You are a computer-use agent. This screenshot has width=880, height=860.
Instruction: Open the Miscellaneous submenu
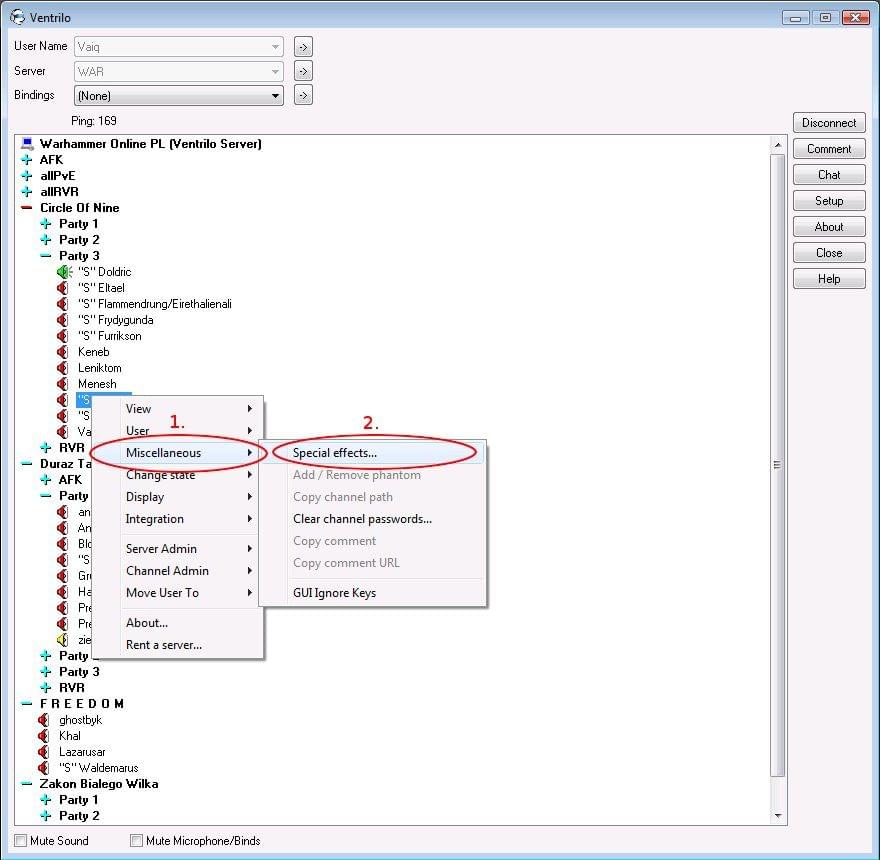point(177,453)
